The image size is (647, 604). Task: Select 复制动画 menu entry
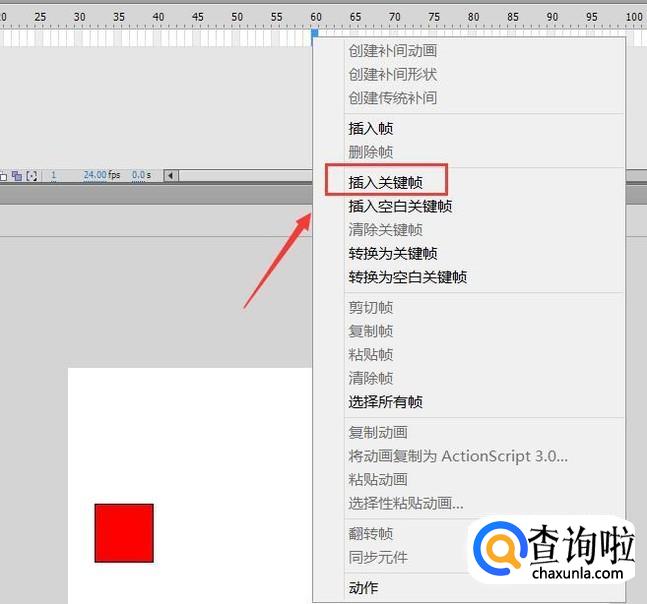[x=378, y=432]
